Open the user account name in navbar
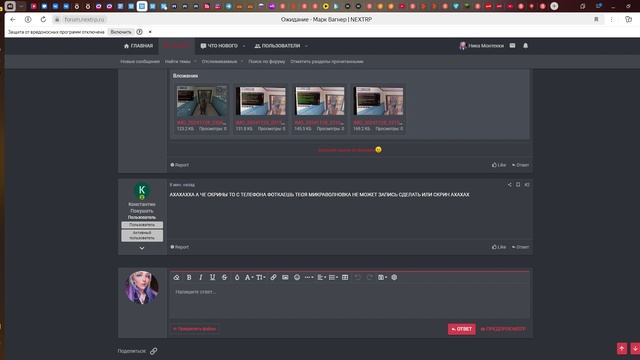The height and width of the screenshot is (360, 640). point(482,46)
